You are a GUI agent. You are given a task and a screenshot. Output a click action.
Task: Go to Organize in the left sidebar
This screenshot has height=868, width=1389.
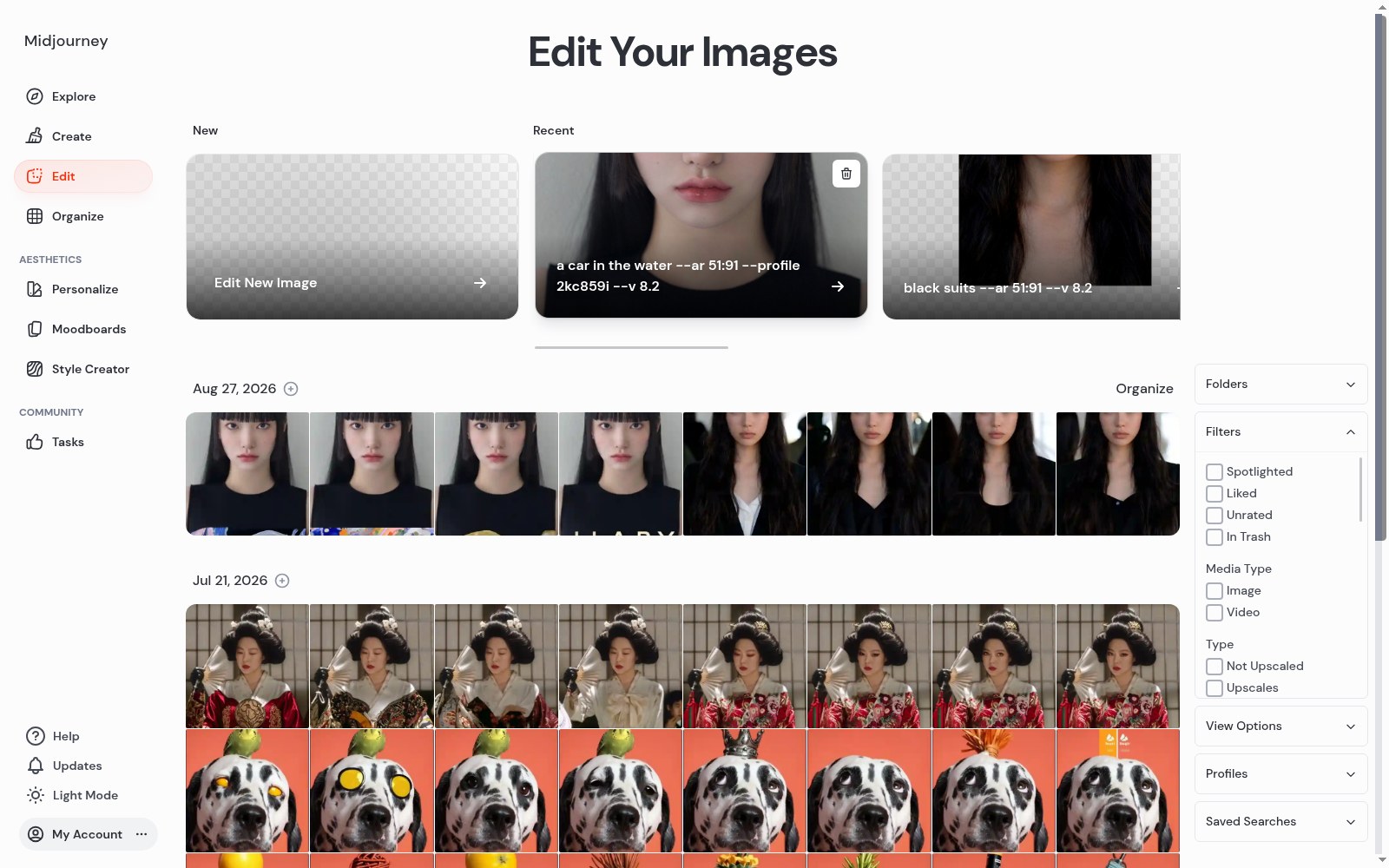(83, 216)
